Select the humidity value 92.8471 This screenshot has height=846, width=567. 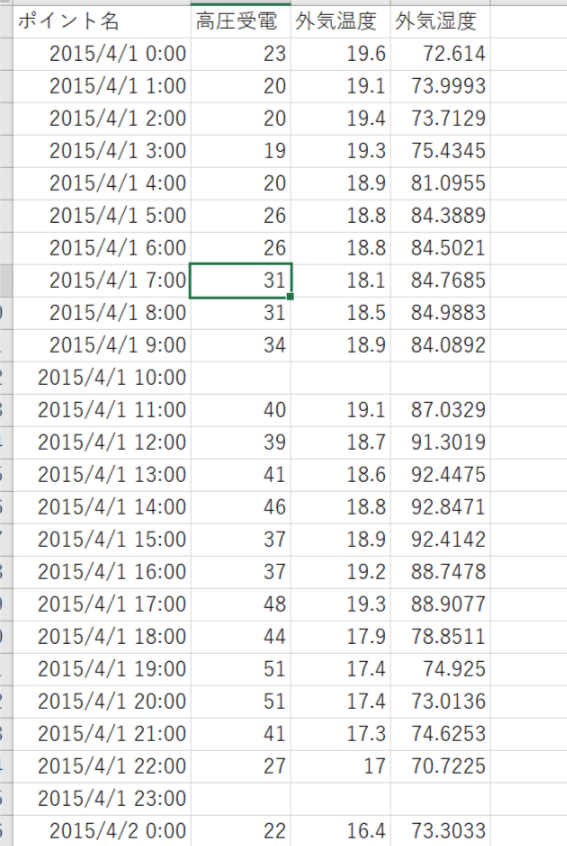click(x=440, y=507)
